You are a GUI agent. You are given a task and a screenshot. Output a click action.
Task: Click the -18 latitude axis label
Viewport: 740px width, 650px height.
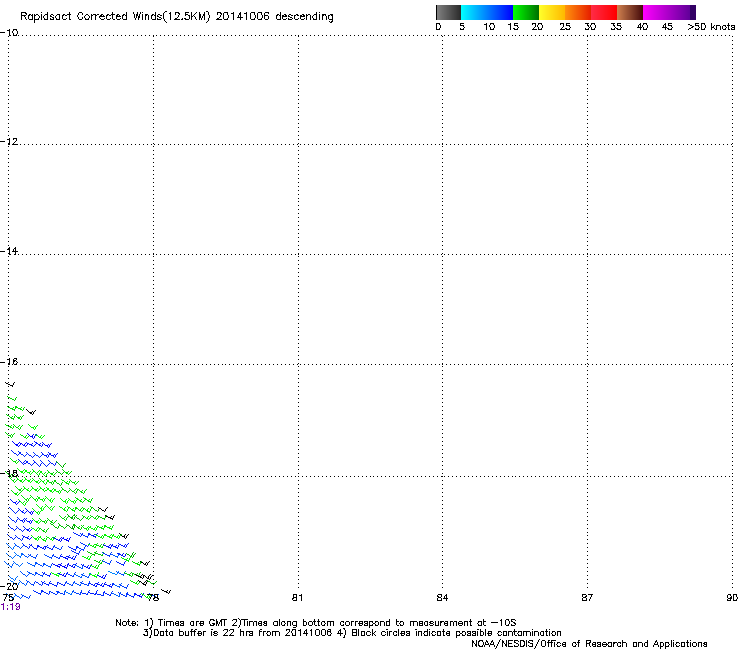click(x=9, y=473)
